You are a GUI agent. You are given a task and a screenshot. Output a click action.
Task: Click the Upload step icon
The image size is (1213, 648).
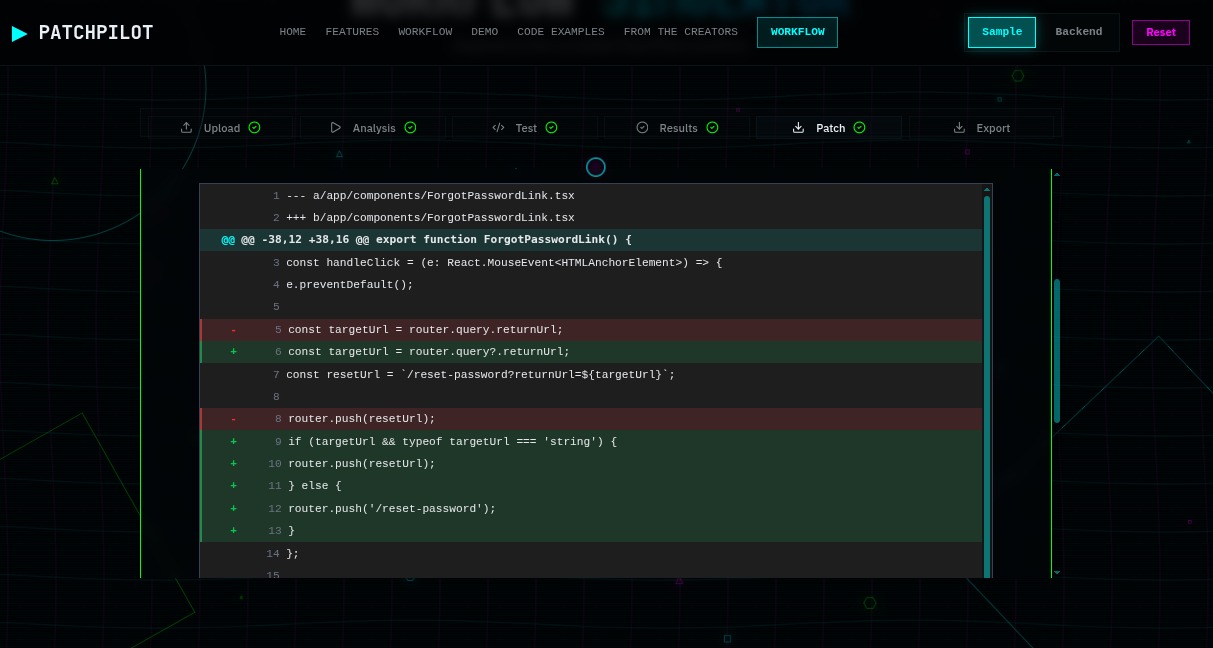(186, 128)
